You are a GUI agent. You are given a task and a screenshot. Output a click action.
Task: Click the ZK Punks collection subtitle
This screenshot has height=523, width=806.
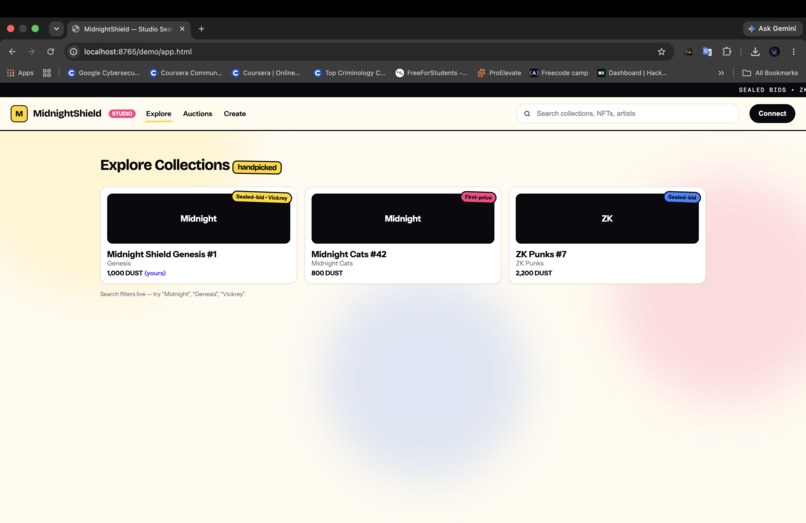pos(529,263)
